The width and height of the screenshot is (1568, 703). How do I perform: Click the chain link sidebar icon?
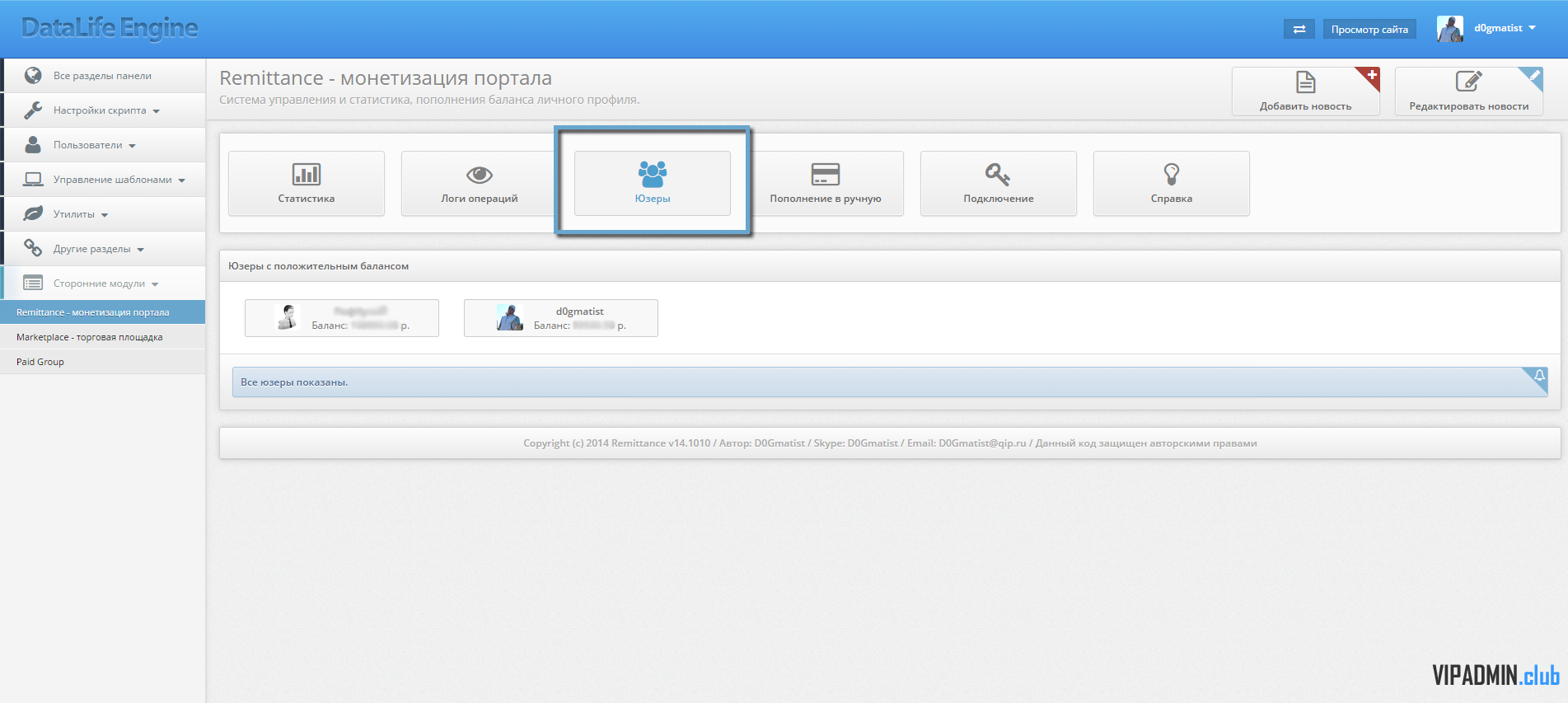click(x=33, y=248)
